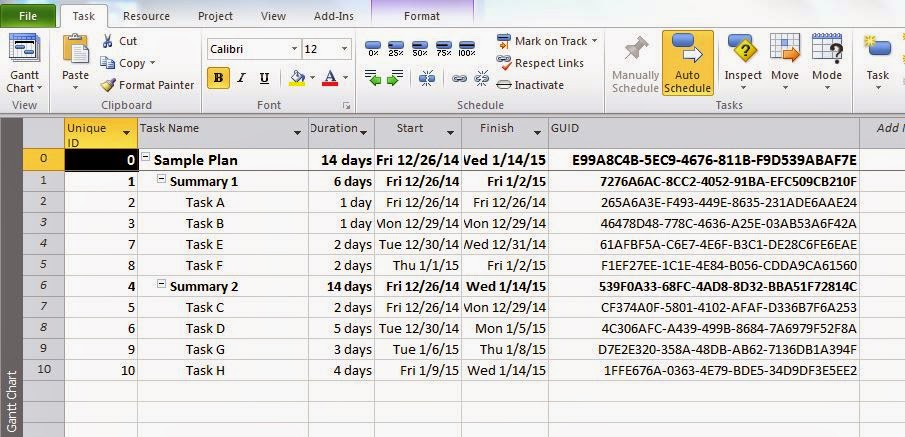Click the Inactivate task button
Screen dimensions: 905x437
530,85
